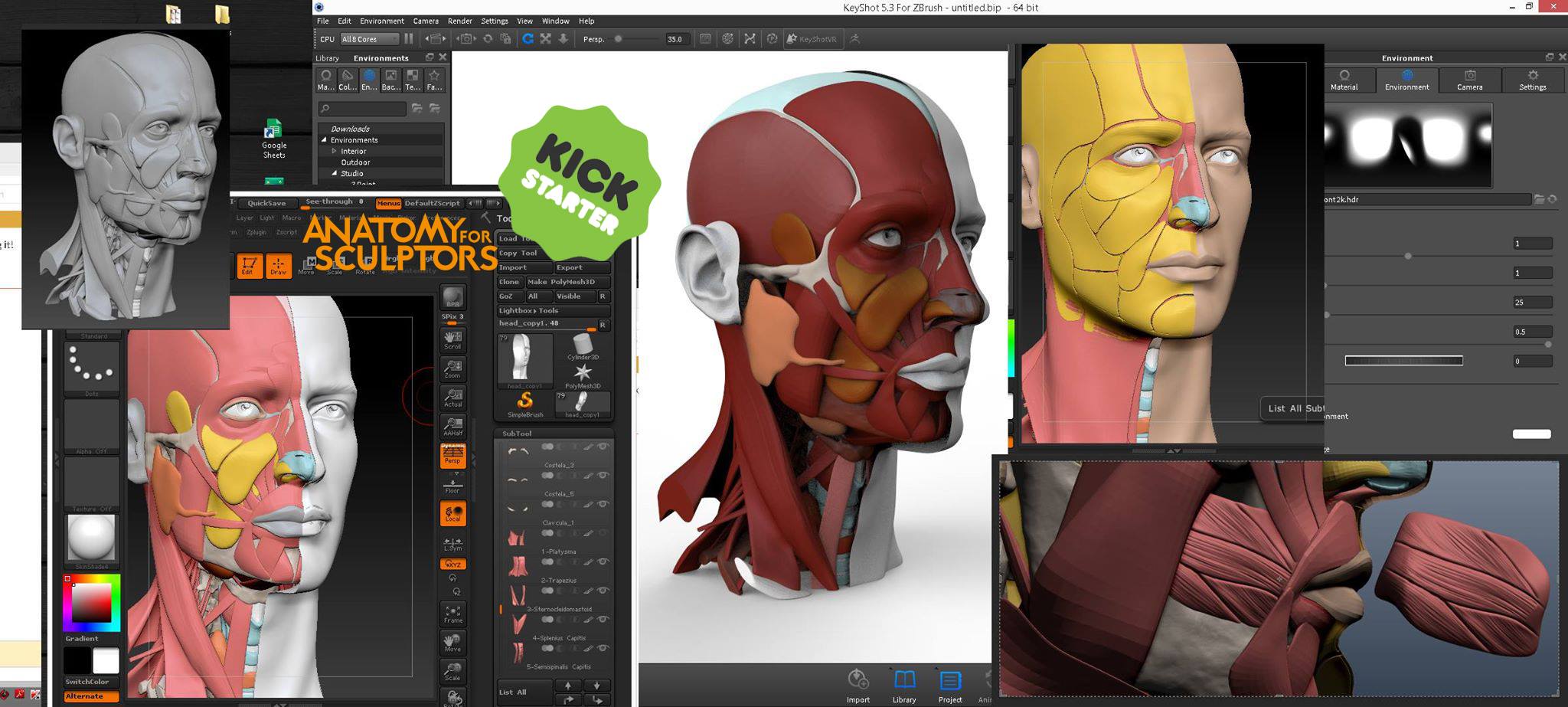The image size is (1568, 707).
Task: Select Materials tab icon in KeyShot Library
Action: pyautogui.click(x=326, y=80)
